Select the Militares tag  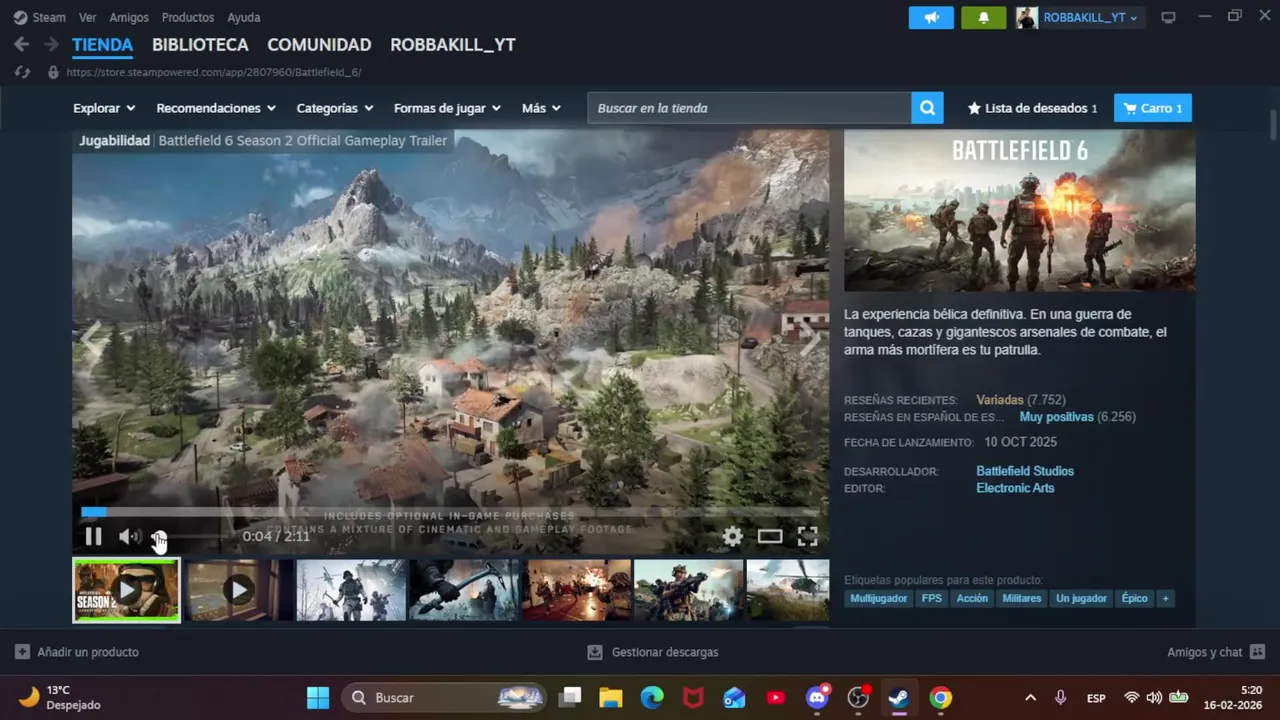pyautogui.click(x=1022, y=598)
